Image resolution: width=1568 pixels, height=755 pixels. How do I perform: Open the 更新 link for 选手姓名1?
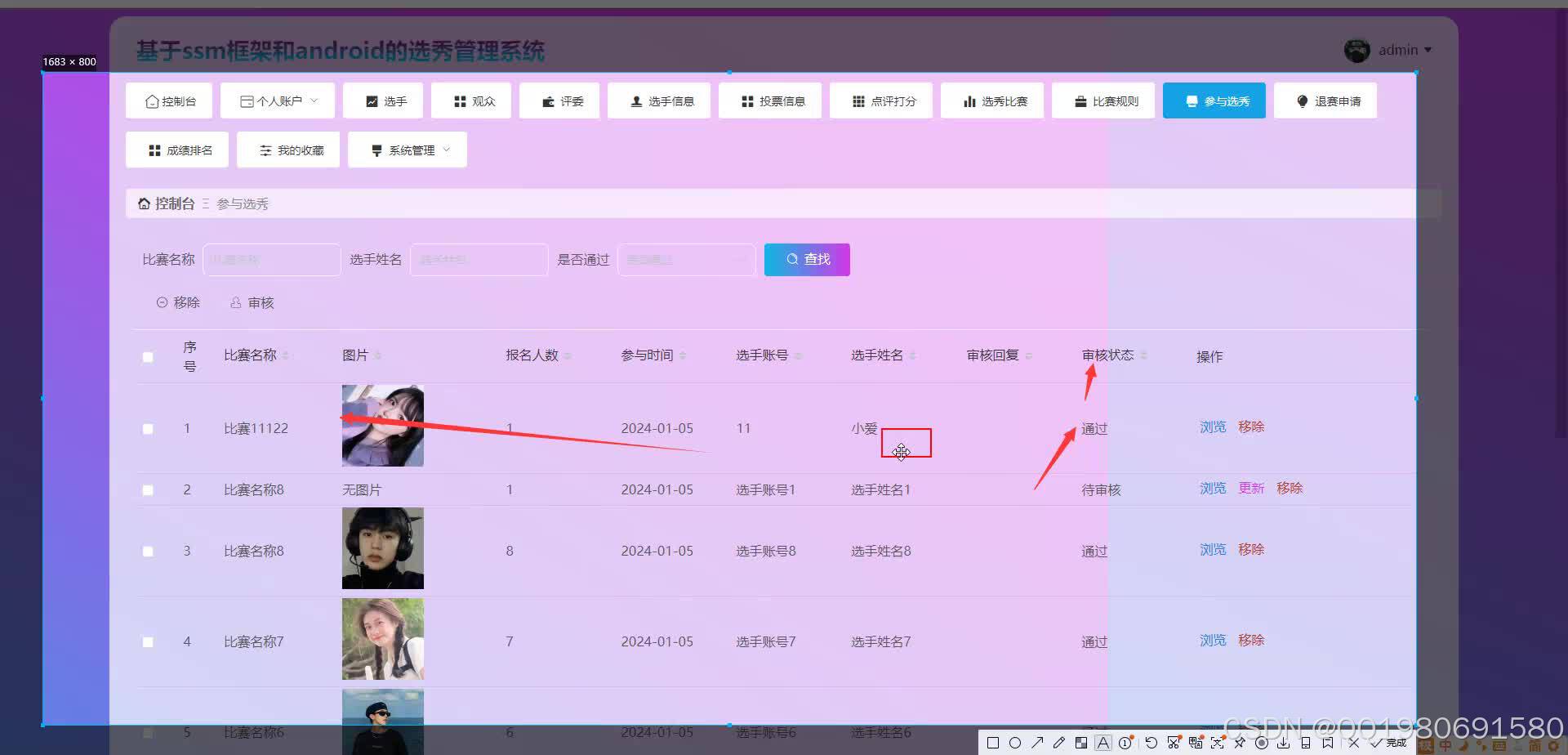(1250, 488)
